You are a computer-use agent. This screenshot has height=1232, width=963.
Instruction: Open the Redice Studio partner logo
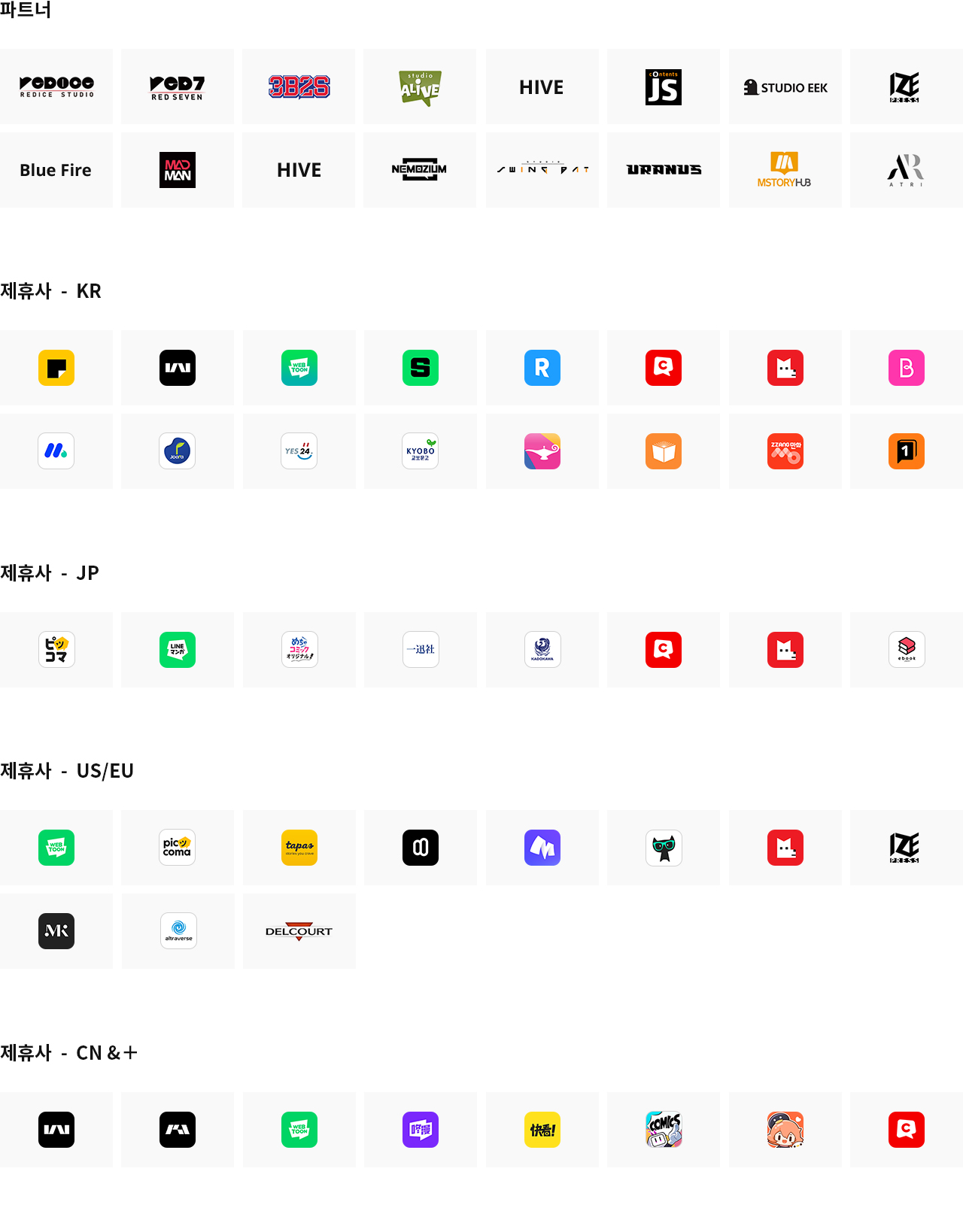pyautogui.click(x=56, y=86)
